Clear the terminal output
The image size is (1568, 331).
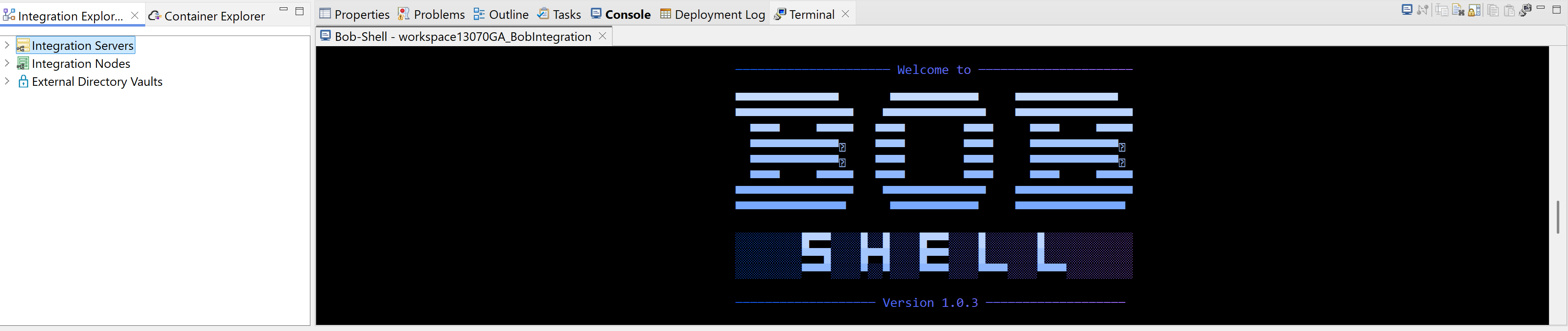point(1458,10)
